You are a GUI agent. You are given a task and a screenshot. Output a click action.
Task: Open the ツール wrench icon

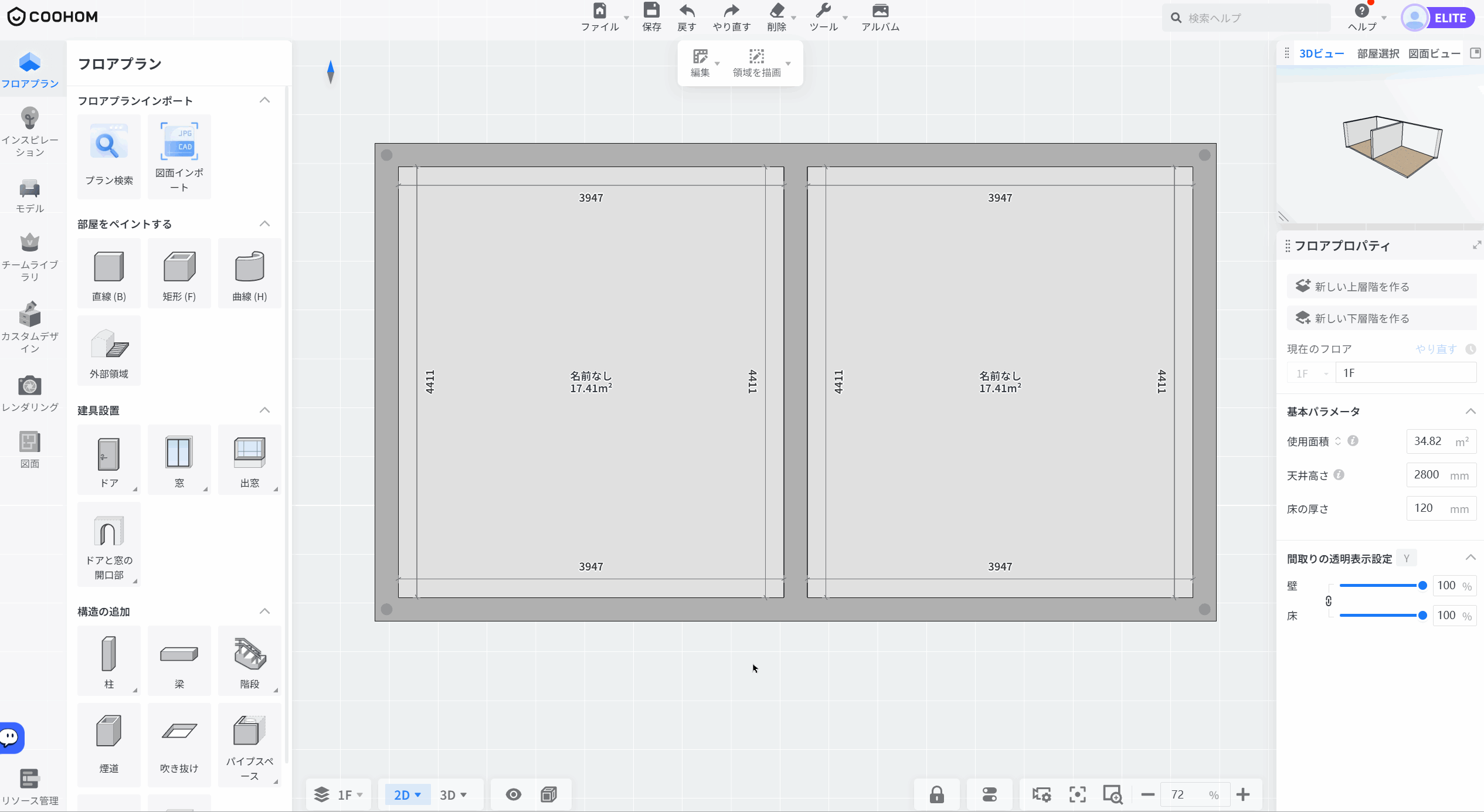point(823,11)
